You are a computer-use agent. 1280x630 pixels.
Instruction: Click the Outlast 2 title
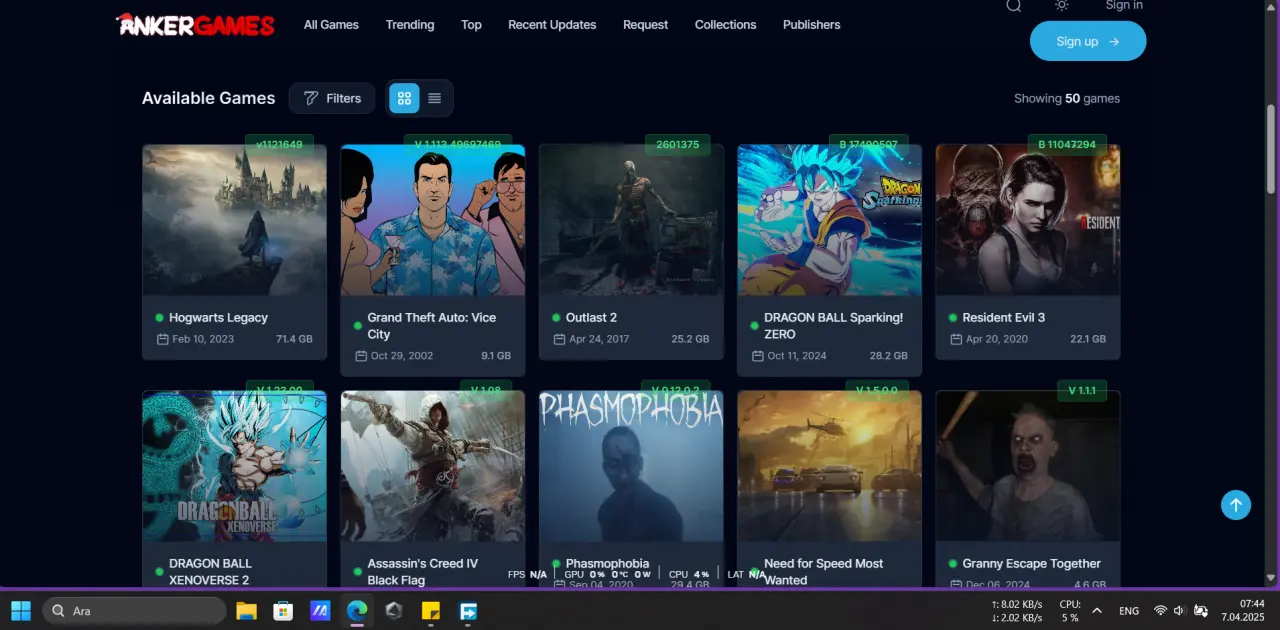[591, 317]
